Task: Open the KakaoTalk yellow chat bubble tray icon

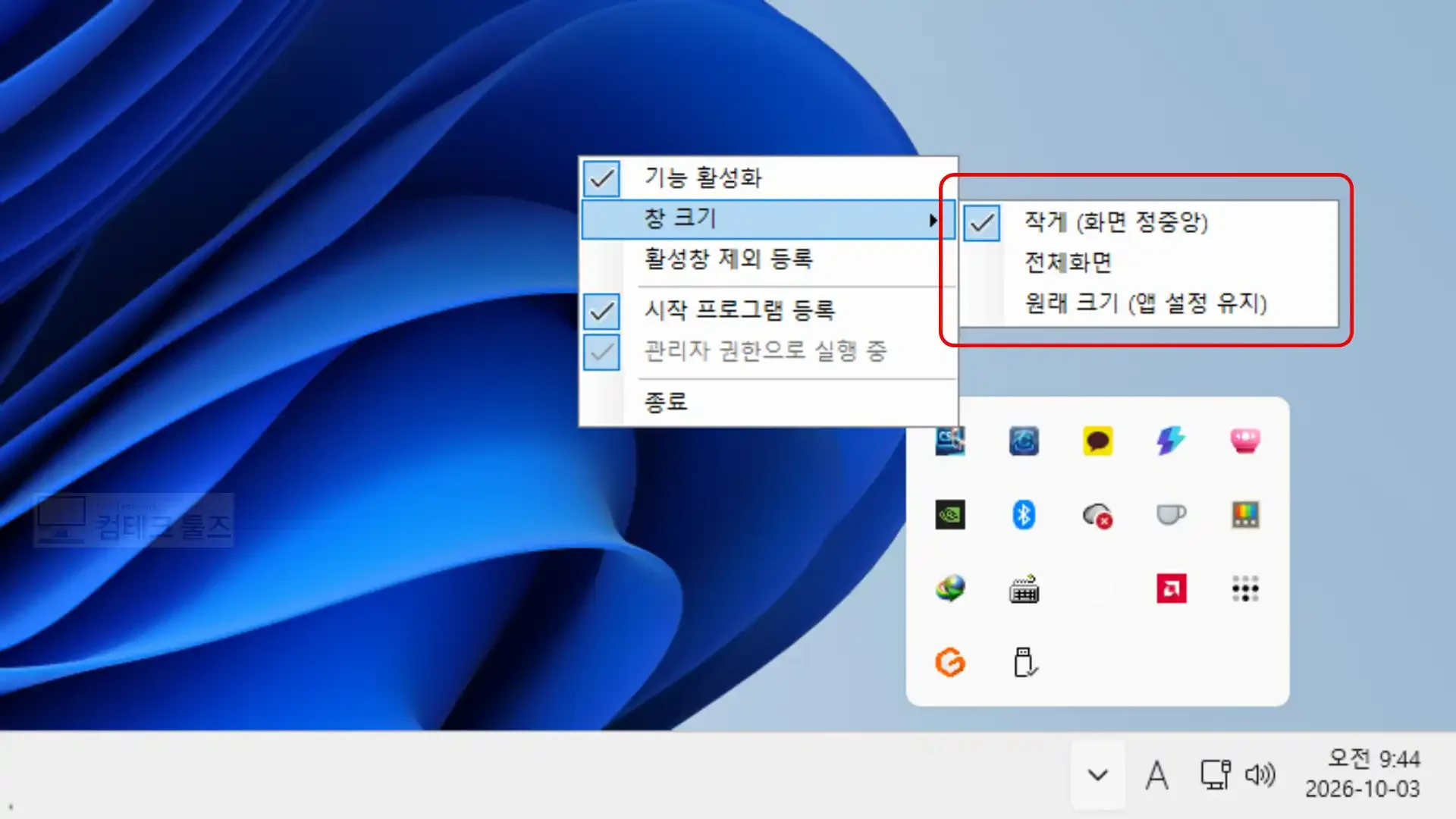Action: tap(1097, 441)
